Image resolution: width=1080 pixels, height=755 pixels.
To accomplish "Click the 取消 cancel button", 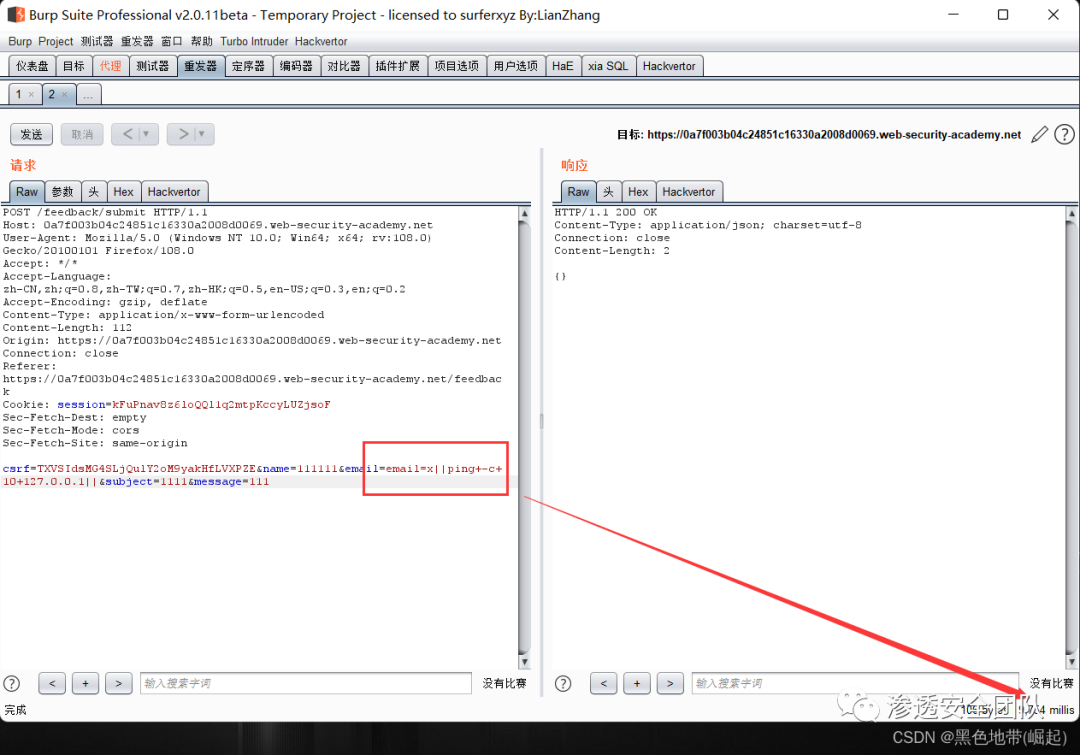I will (x=82, y=134).
